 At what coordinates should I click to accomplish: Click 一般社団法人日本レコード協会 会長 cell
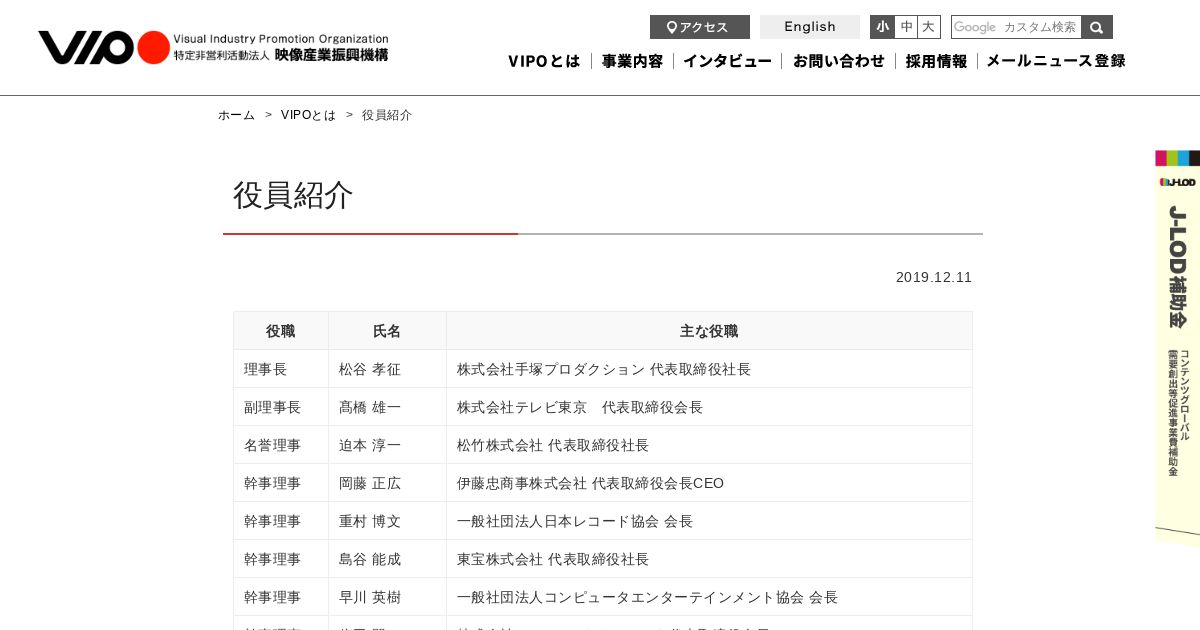[709, 521]
